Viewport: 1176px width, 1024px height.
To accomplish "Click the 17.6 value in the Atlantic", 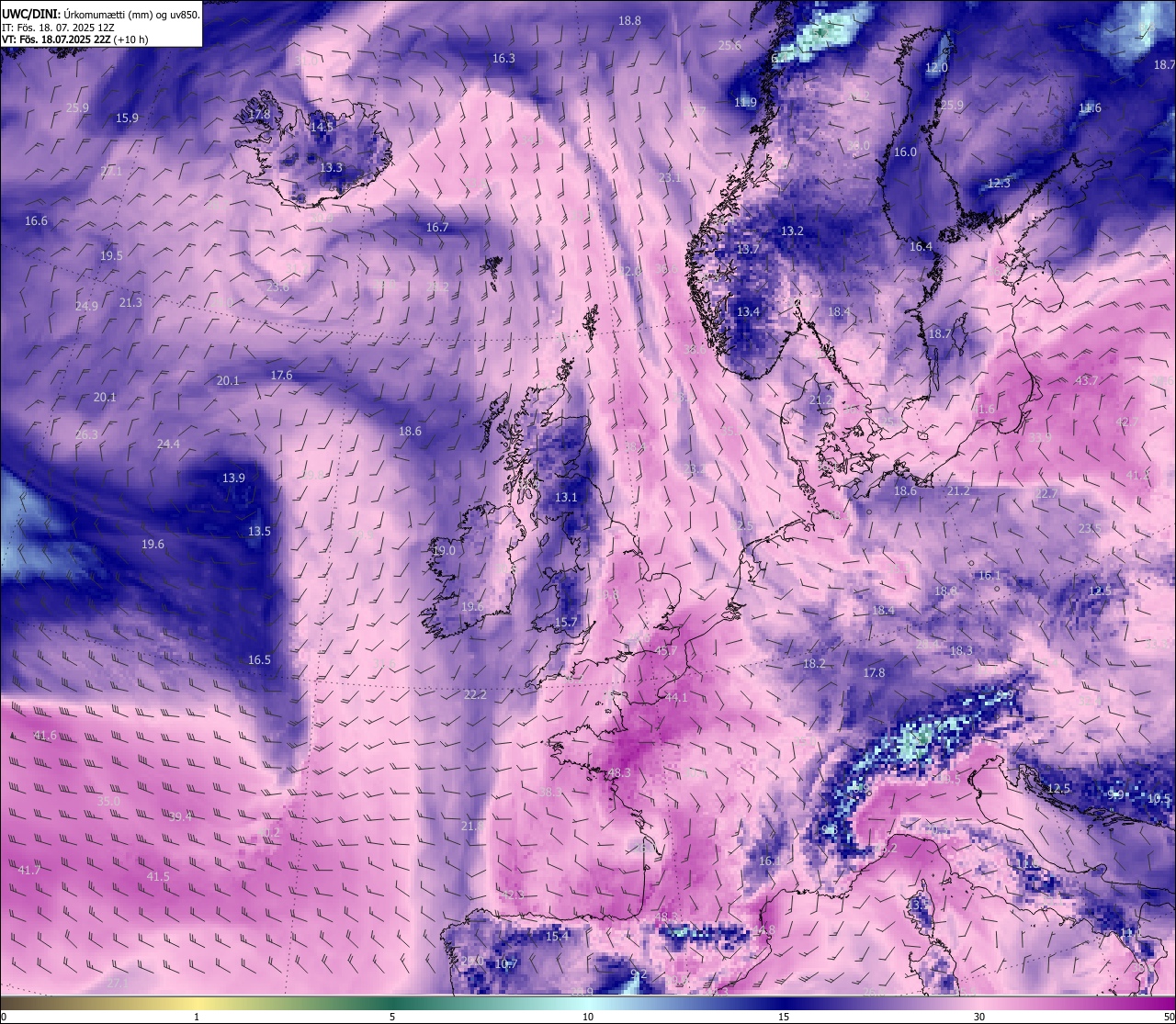I will coord(281,376).
